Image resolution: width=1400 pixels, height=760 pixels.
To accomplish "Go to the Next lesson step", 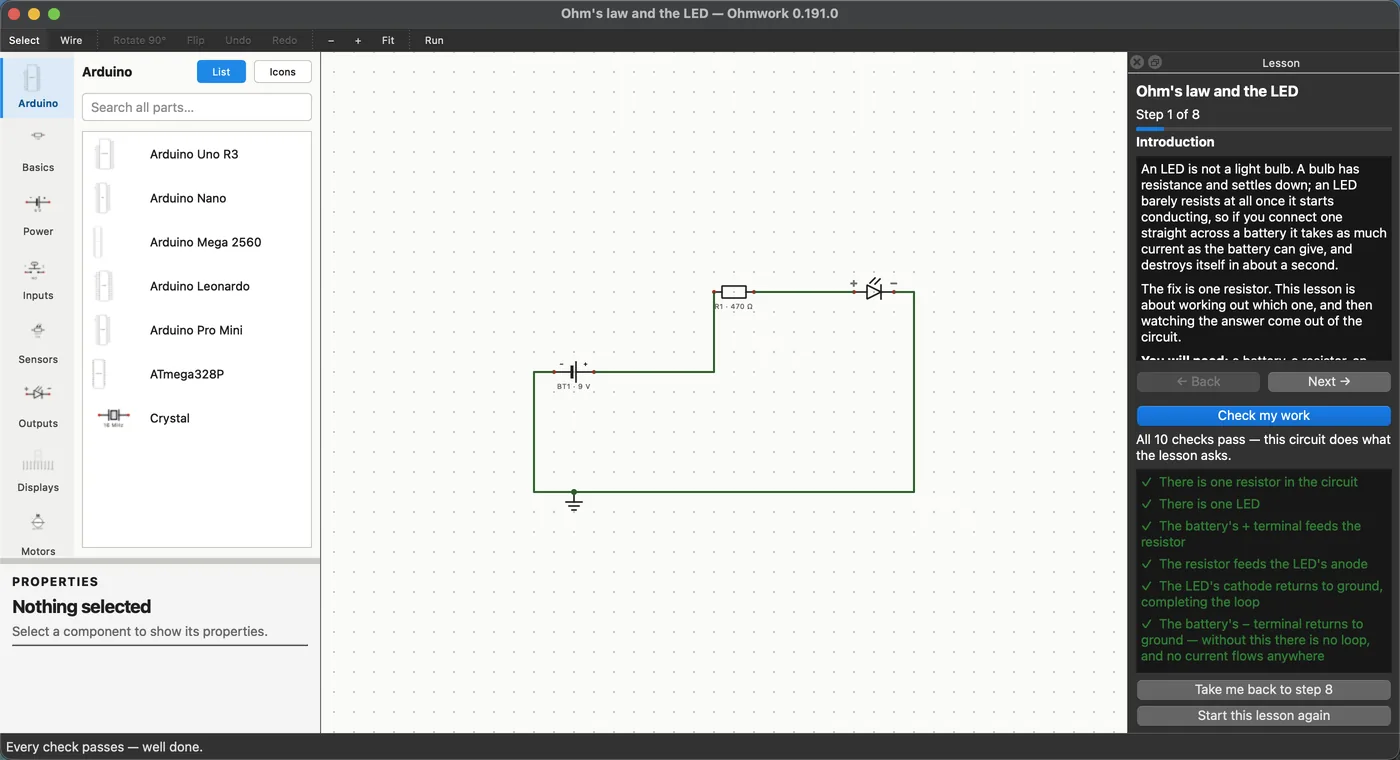I will point(1329,382).
